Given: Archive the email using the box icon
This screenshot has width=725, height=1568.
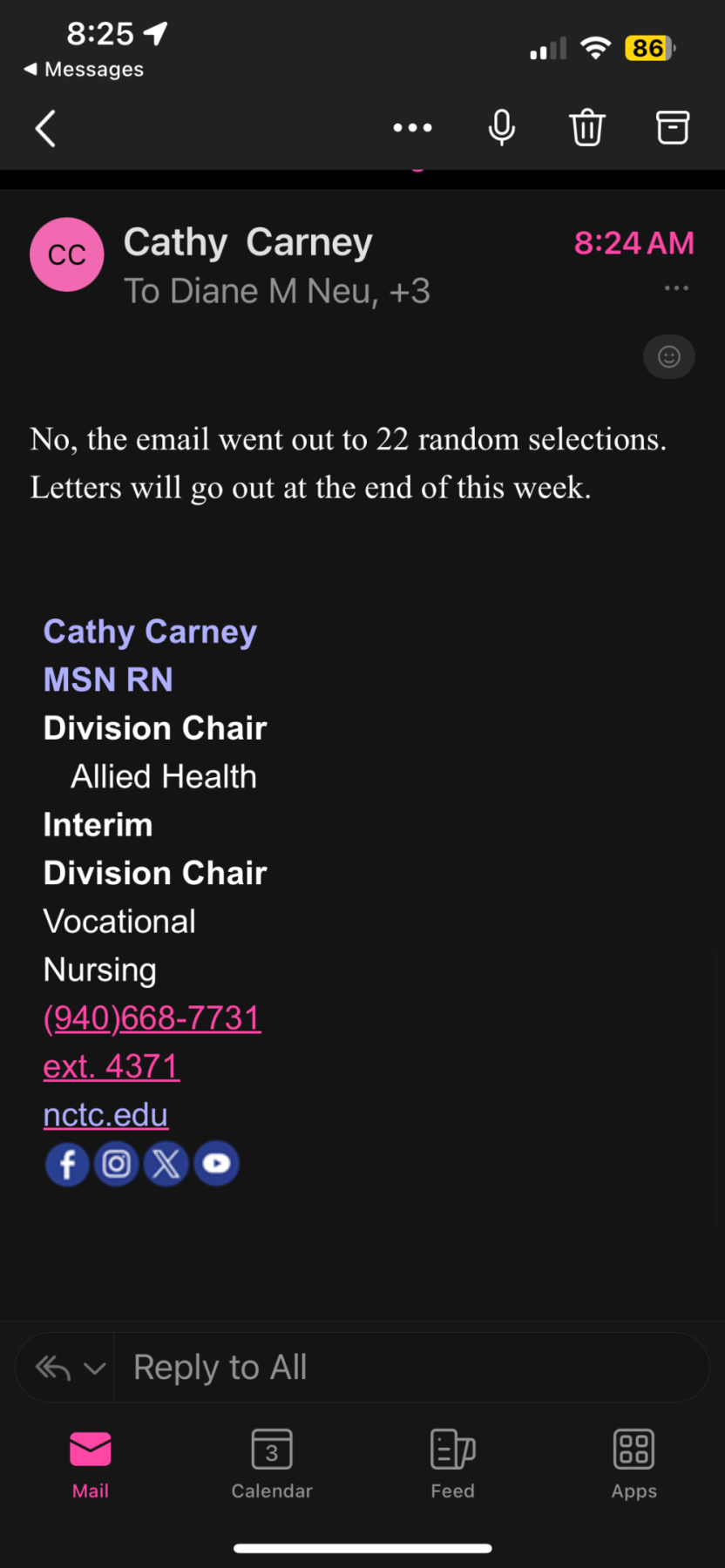Looking at the screenshot, I should [672, 128].
